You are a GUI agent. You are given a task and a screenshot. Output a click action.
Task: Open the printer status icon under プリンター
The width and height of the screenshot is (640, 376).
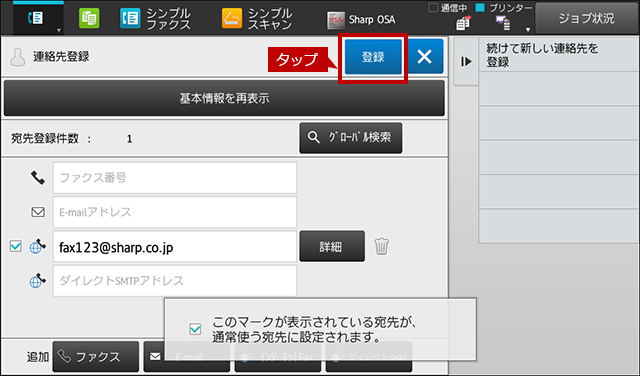[x=502, y=23]
